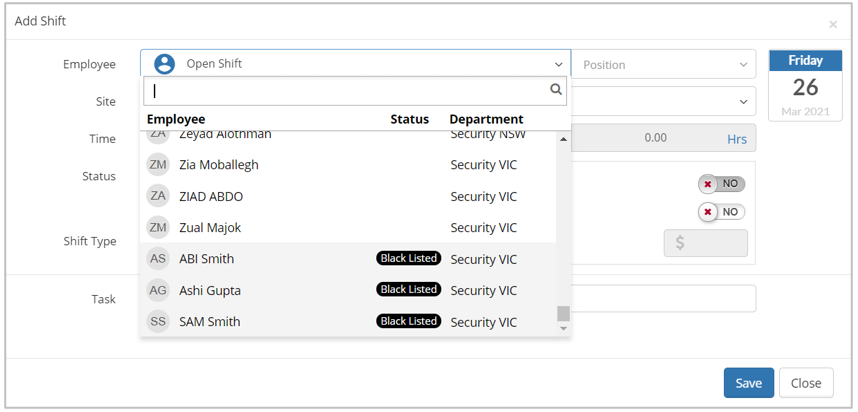Click the ZM avatar for Zia Moballegh
858x412 pixels.
pos(158,164)
